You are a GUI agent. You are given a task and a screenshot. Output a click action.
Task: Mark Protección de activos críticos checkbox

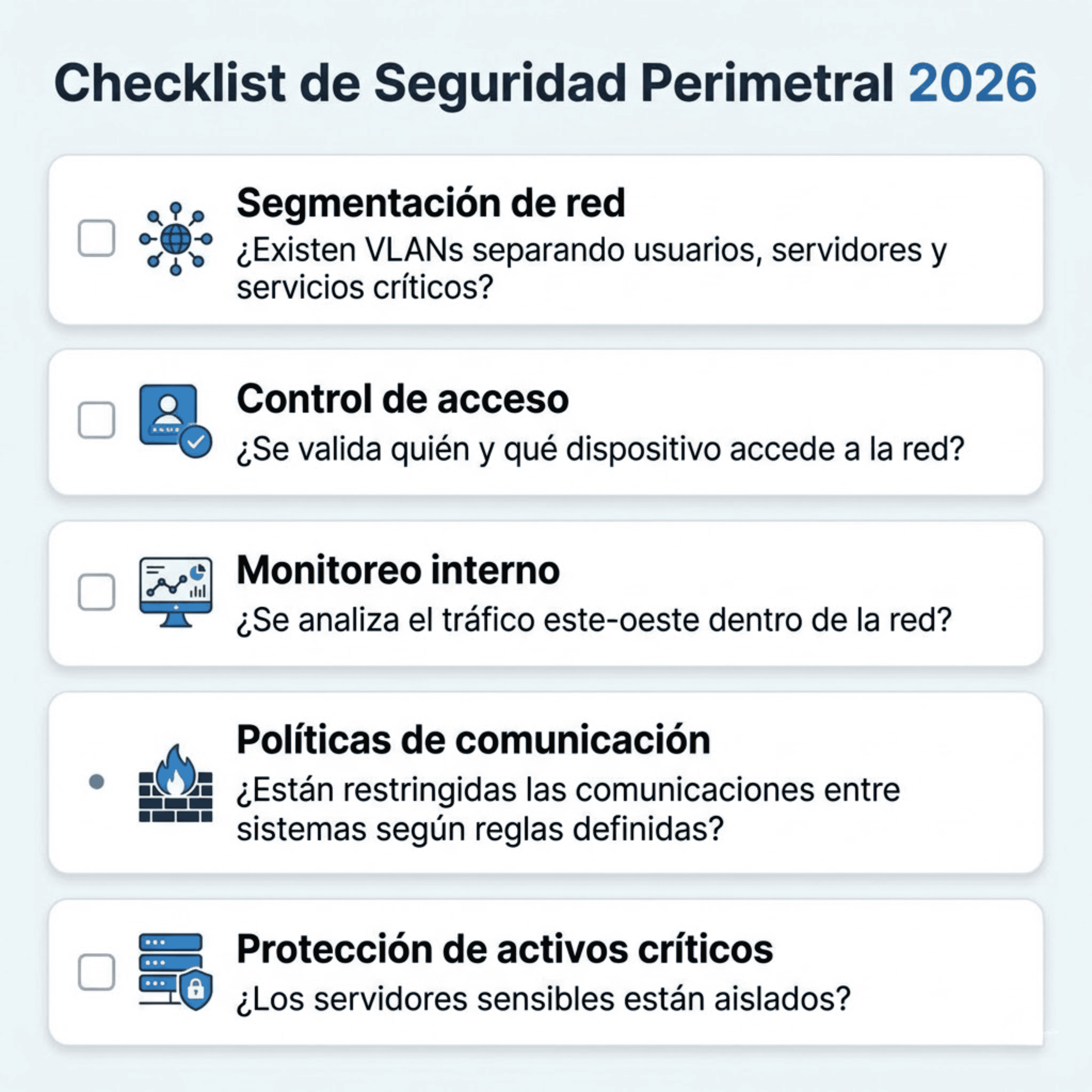click(x=97, y=972)
